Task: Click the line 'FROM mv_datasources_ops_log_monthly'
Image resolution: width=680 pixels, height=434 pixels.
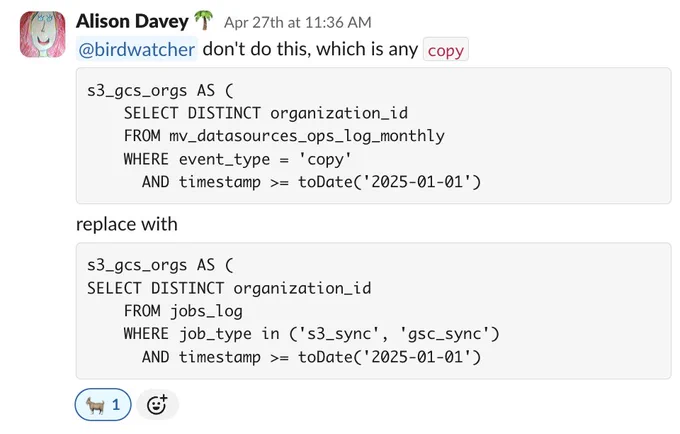Action: coord(284,136)
